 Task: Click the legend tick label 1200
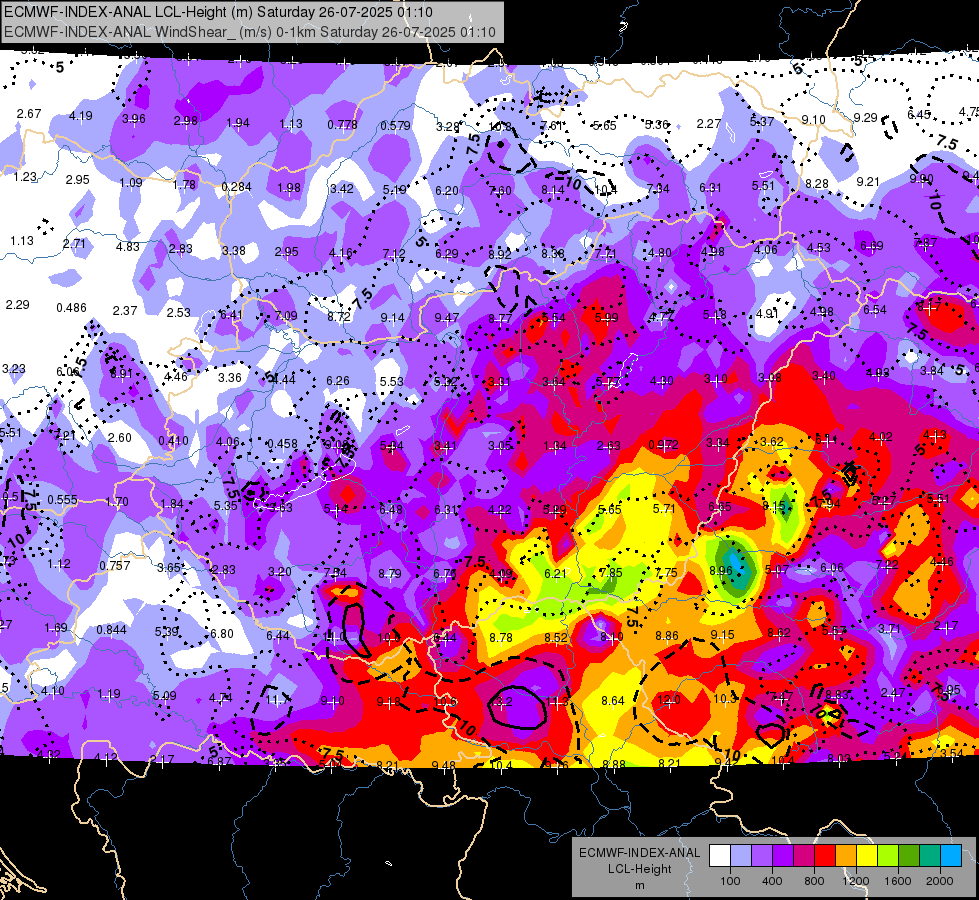pyautogui.click(x=855, y=881)
